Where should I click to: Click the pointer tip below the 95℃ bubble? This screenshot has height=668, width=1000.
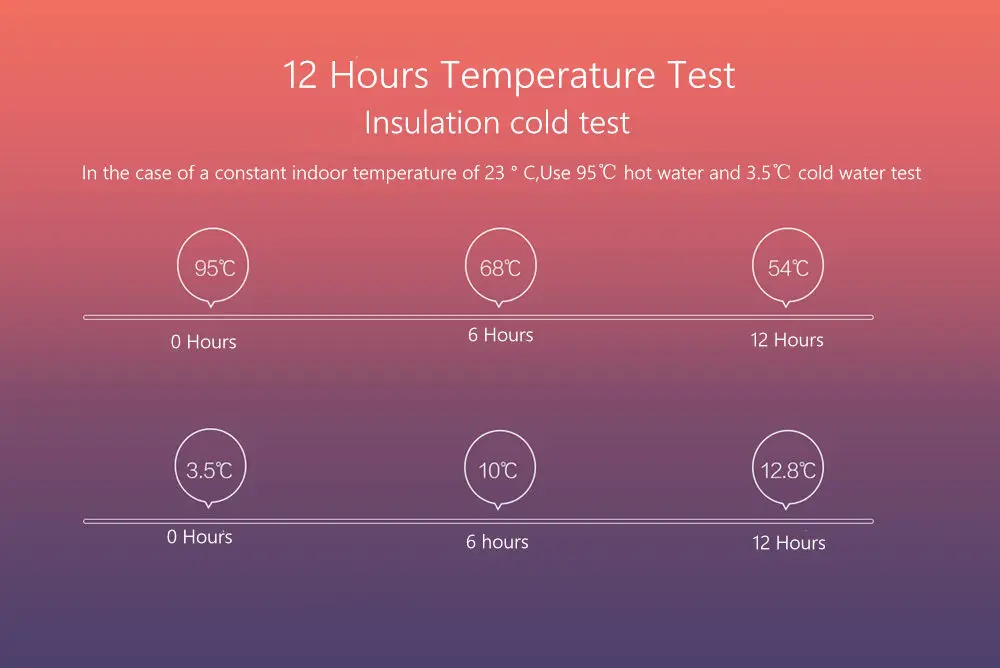click(211, 305)
